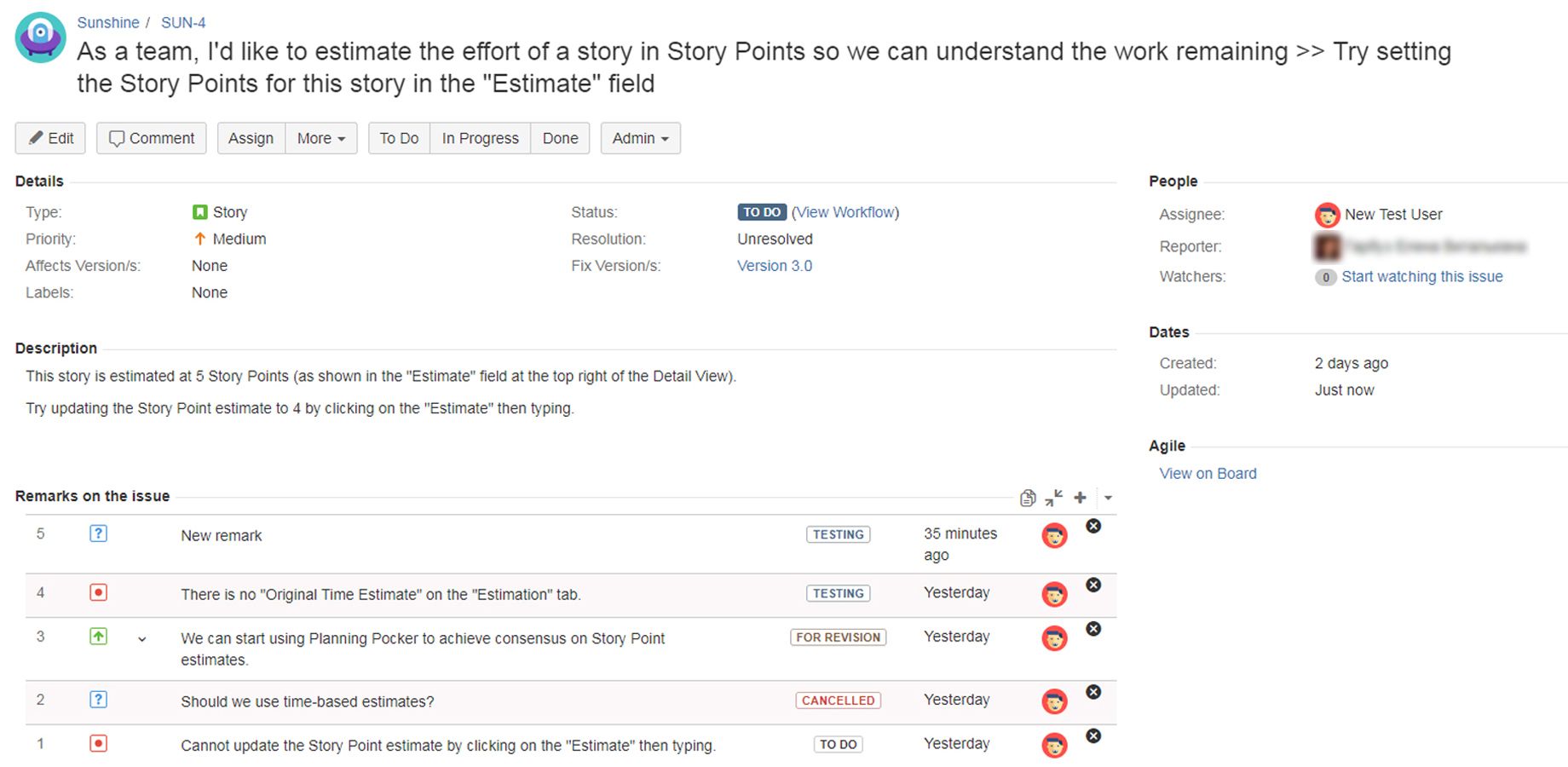
Task: Click the TESTING status of remark 4
Action: [838, 593]
